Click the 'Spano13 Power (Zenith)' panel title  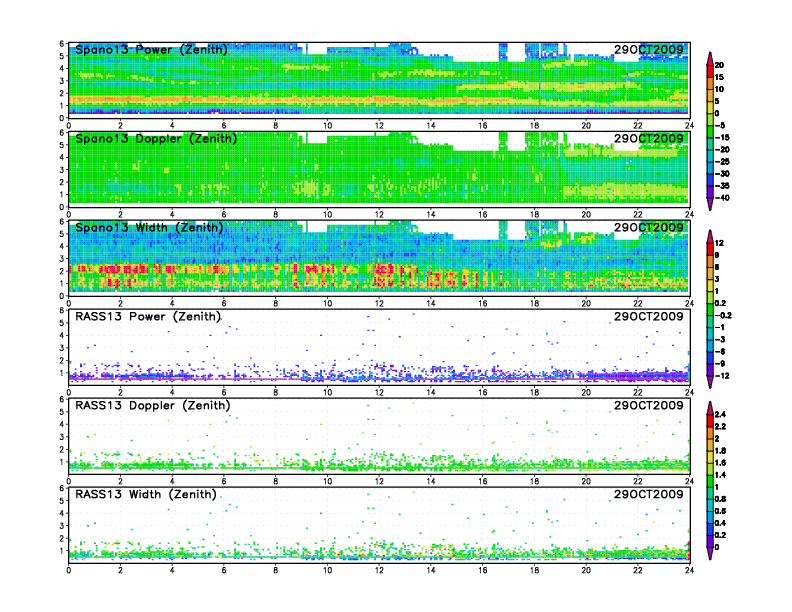click(151, 50)
